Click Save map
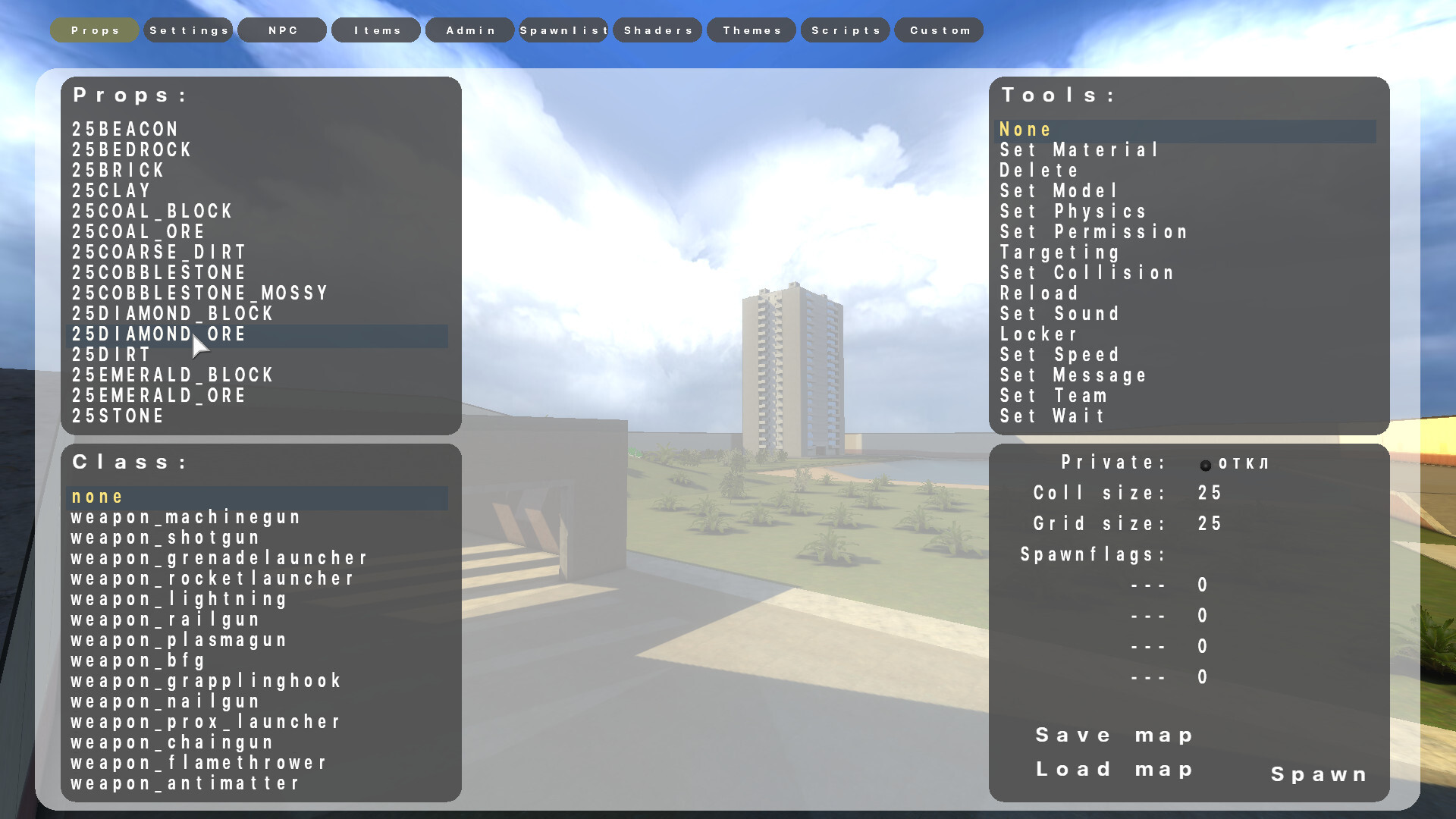 tap(1115, 735)
